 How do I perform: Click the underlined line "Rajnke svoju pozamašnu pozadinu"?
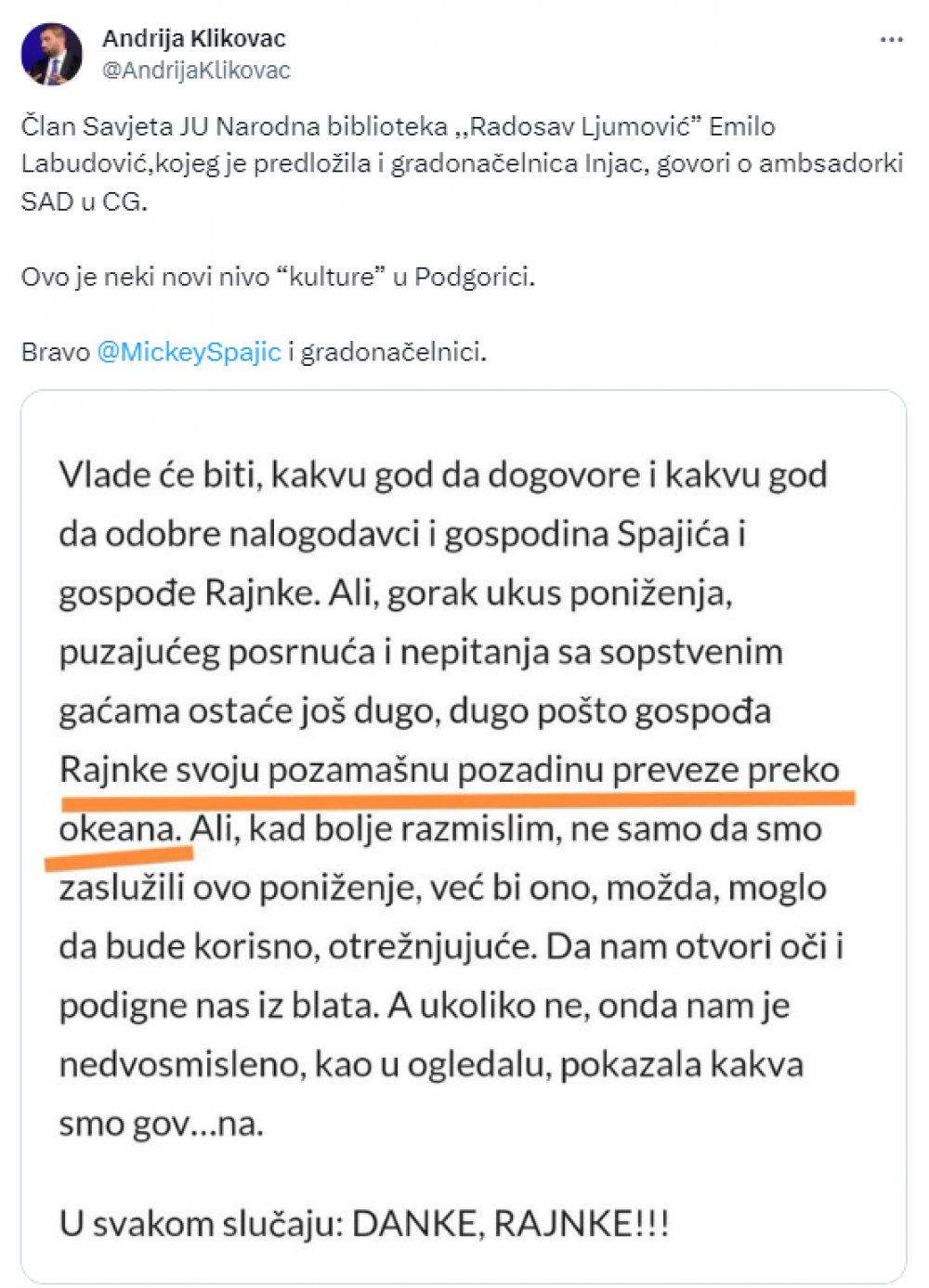click(449, 770)
